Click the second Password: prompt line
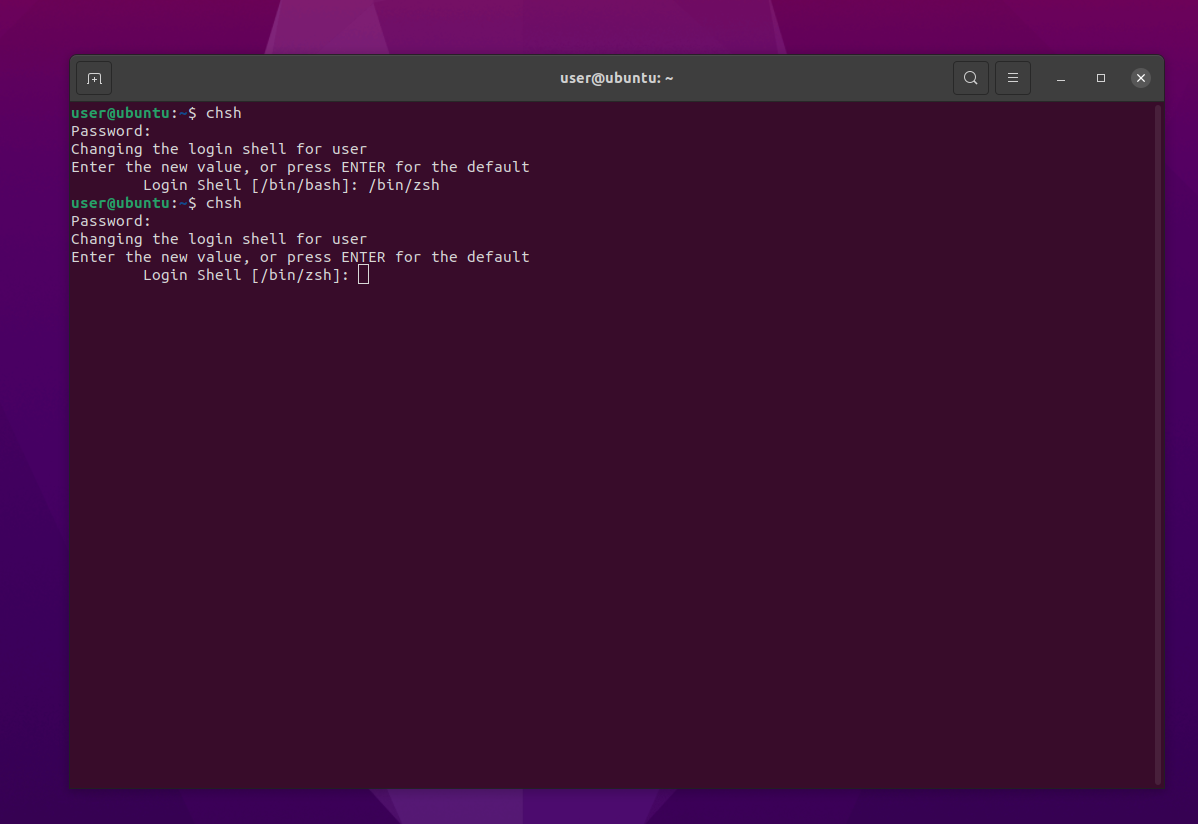Image resolution: width=1198 pixels, height=824 pixels. [111, 221]
